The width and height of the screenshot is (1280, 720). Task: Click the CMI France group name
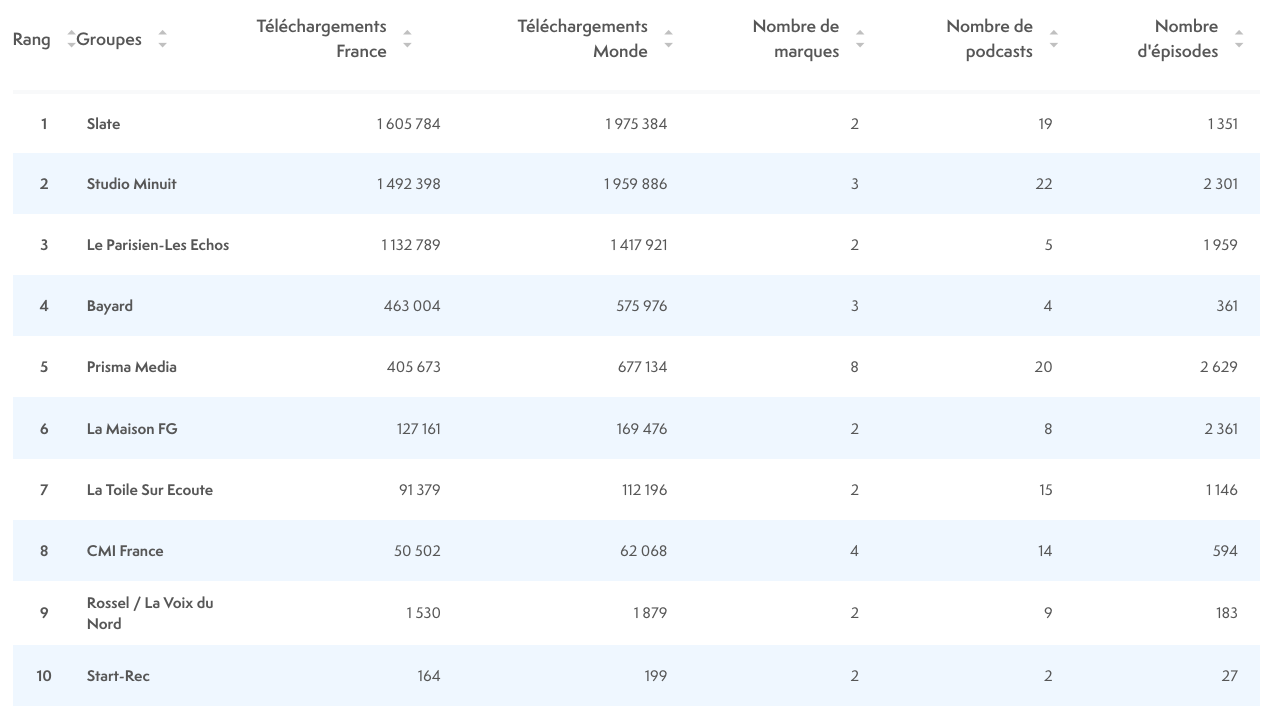pyautogui.click(x=125, y=551)
